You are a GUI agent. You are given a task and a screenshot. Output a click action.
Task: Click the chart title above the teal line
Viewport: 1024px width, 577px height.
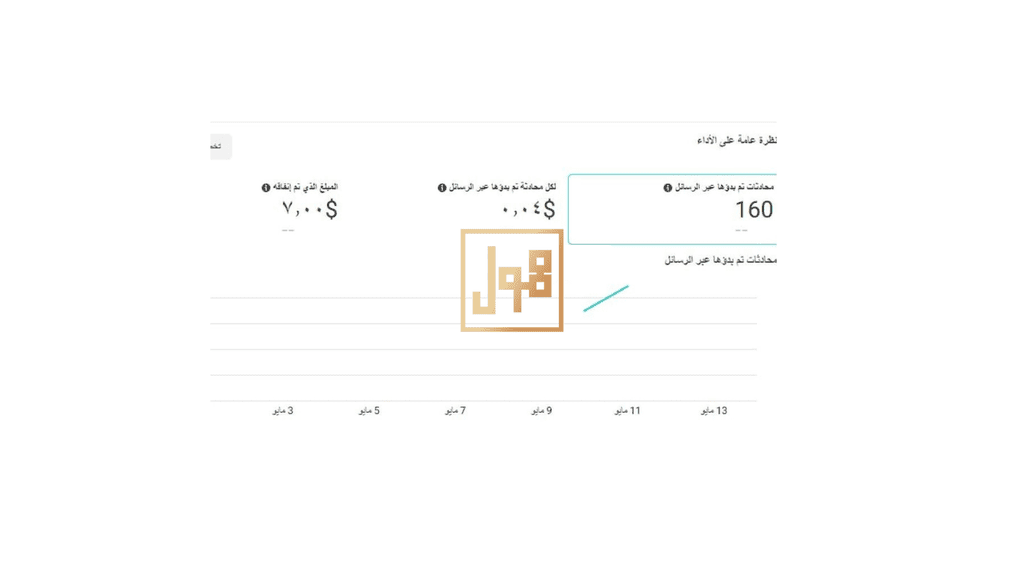tap(720, 260)
